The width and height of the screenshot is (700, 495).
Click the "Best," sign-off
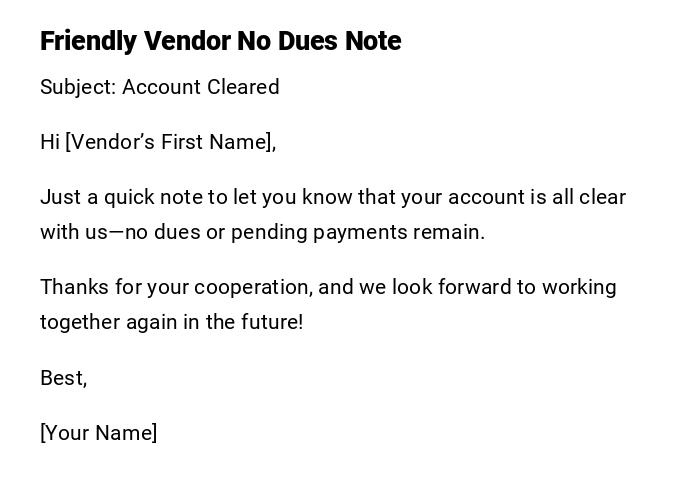point(63,378)
